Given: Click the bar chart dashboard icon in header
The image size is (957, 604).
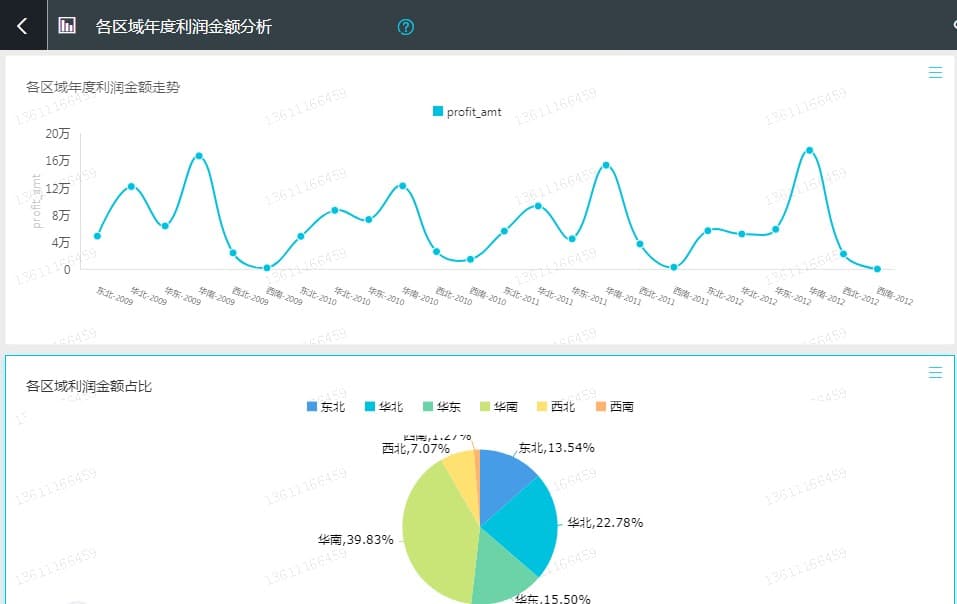Looking at the screenshot, I should coord(67,26).
